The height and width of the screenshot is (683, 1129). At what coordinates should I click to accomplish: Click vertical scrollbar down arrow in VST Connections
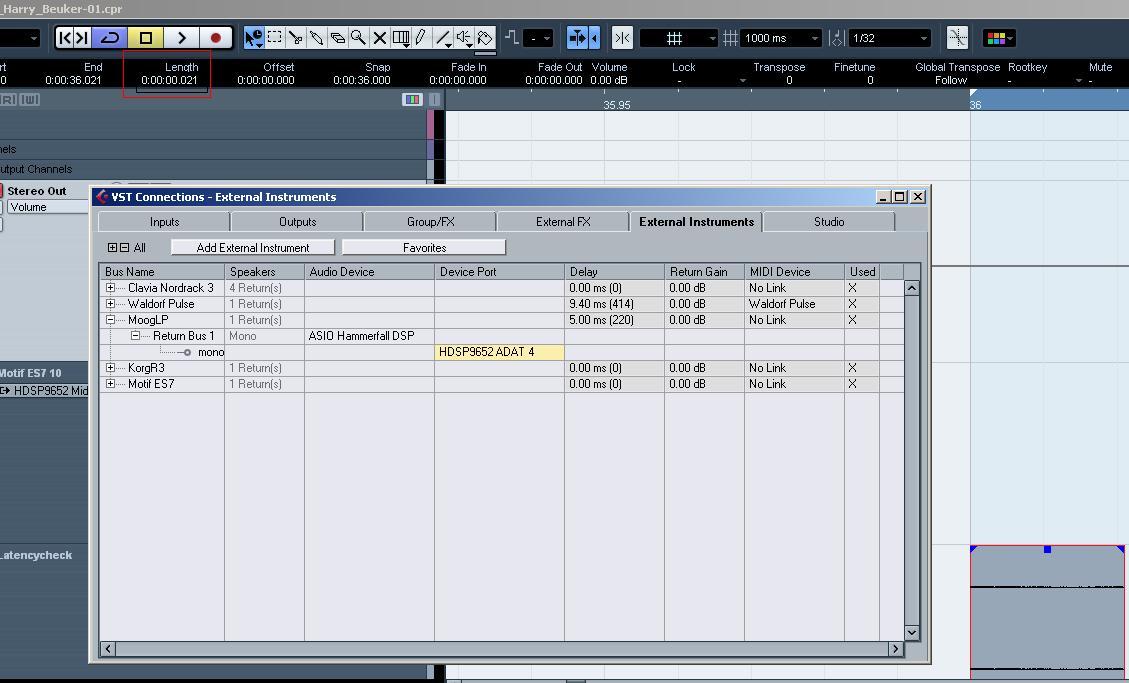912,633
